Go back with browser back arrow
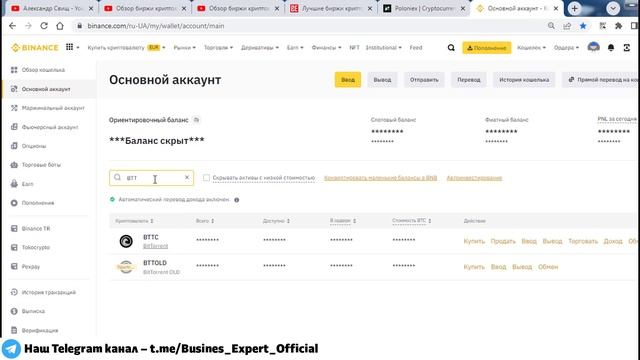The image size is (640, 360). pyautogui.click(x=12, y=26)
